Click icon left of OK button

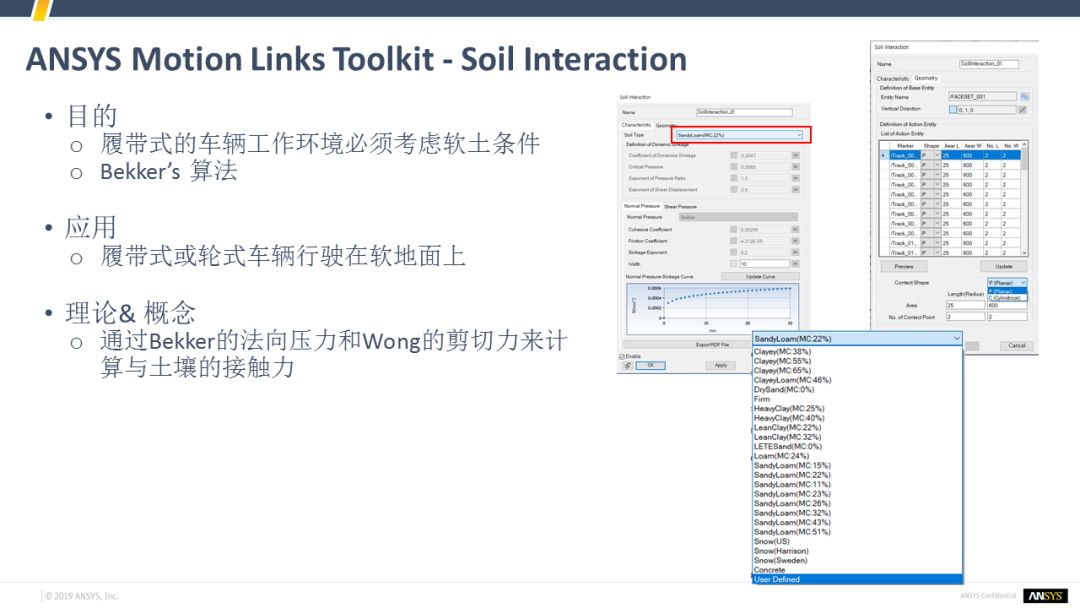(626, 366)
